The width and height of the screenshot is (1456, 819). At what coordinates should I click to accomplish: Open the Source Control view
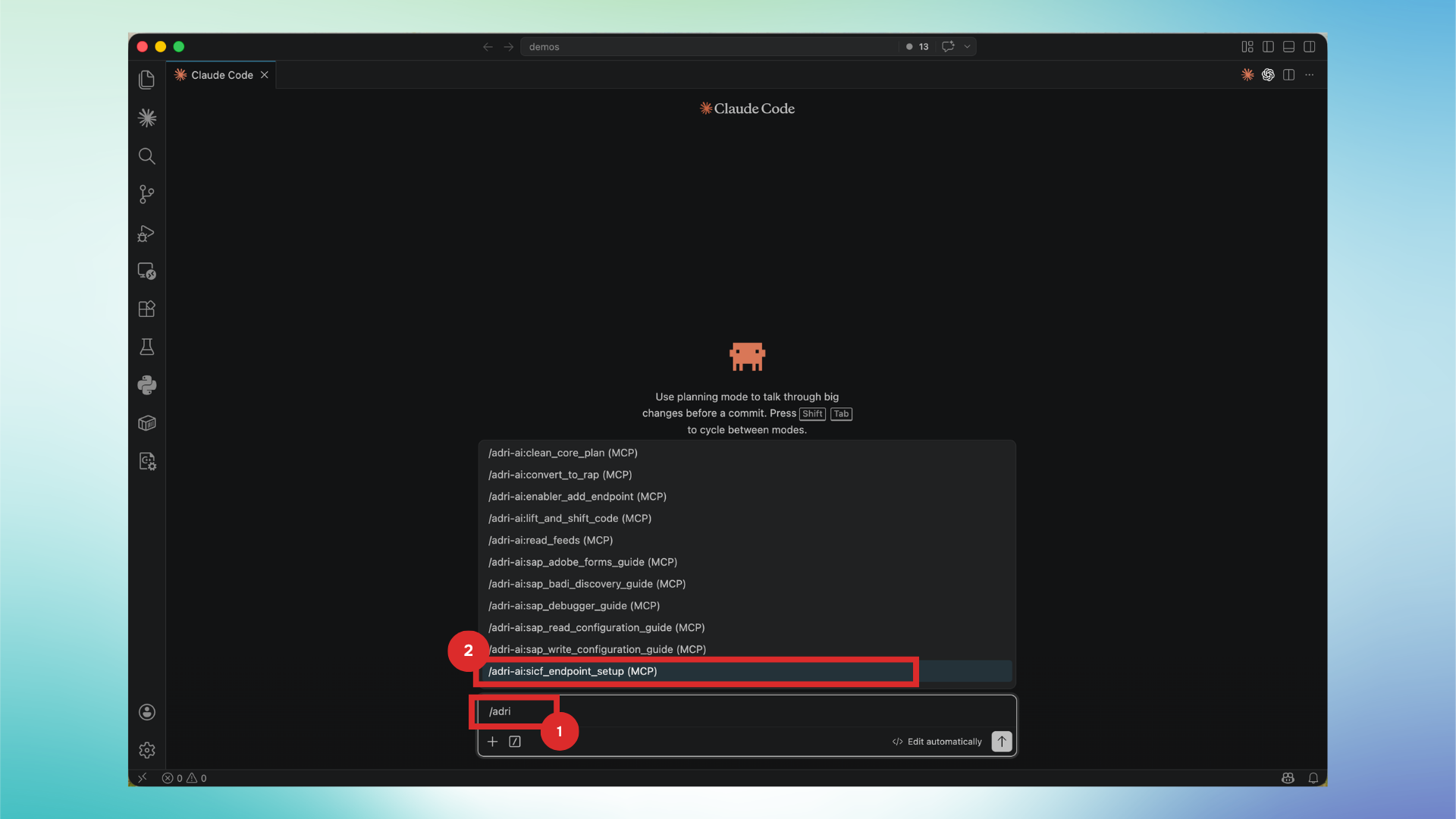click(146, 194)
